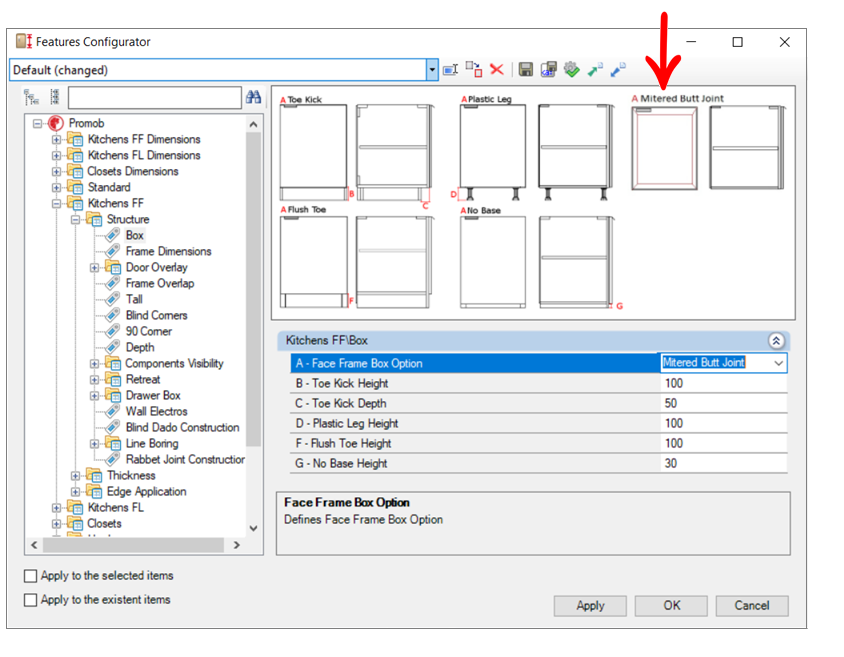The width and height of the screenshot is (844, 657).
Task: Open the Face Frame Box Option dropdown
Action: pos(778,363)
